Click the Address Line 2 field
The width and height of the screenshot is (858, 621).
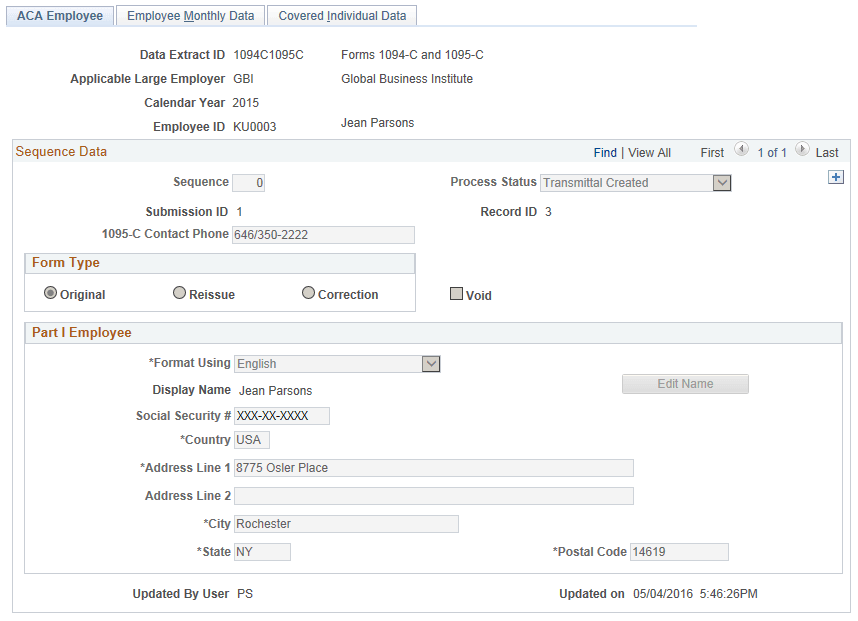coord(433,495)
